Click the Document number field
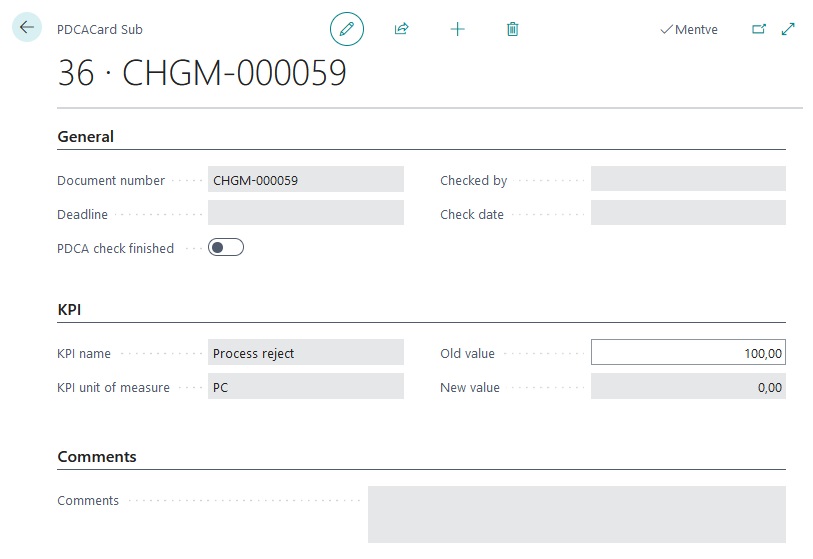813x559 pixels. coord(305,180)
